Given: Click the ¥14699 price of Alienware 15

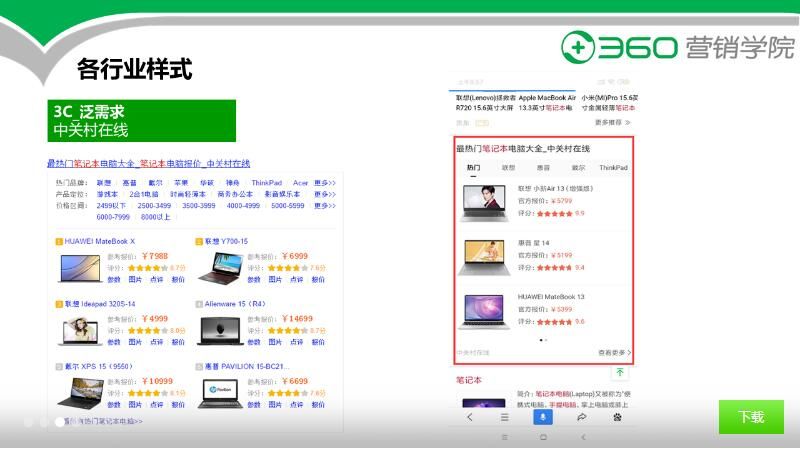Looking at the screenshot, I should 297,318.
